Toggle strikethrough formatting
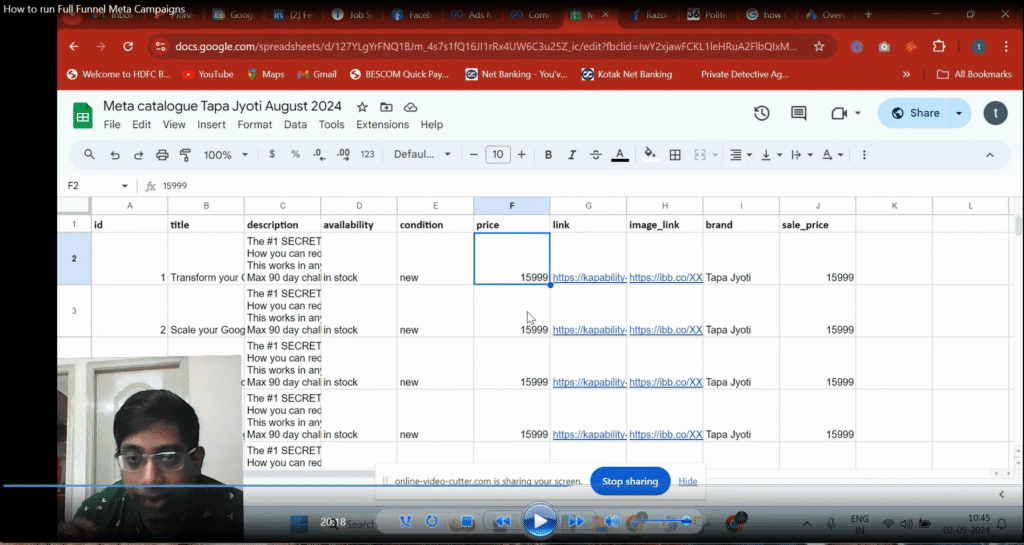This screenshot has width=1024, height=545. click(596, 155)
